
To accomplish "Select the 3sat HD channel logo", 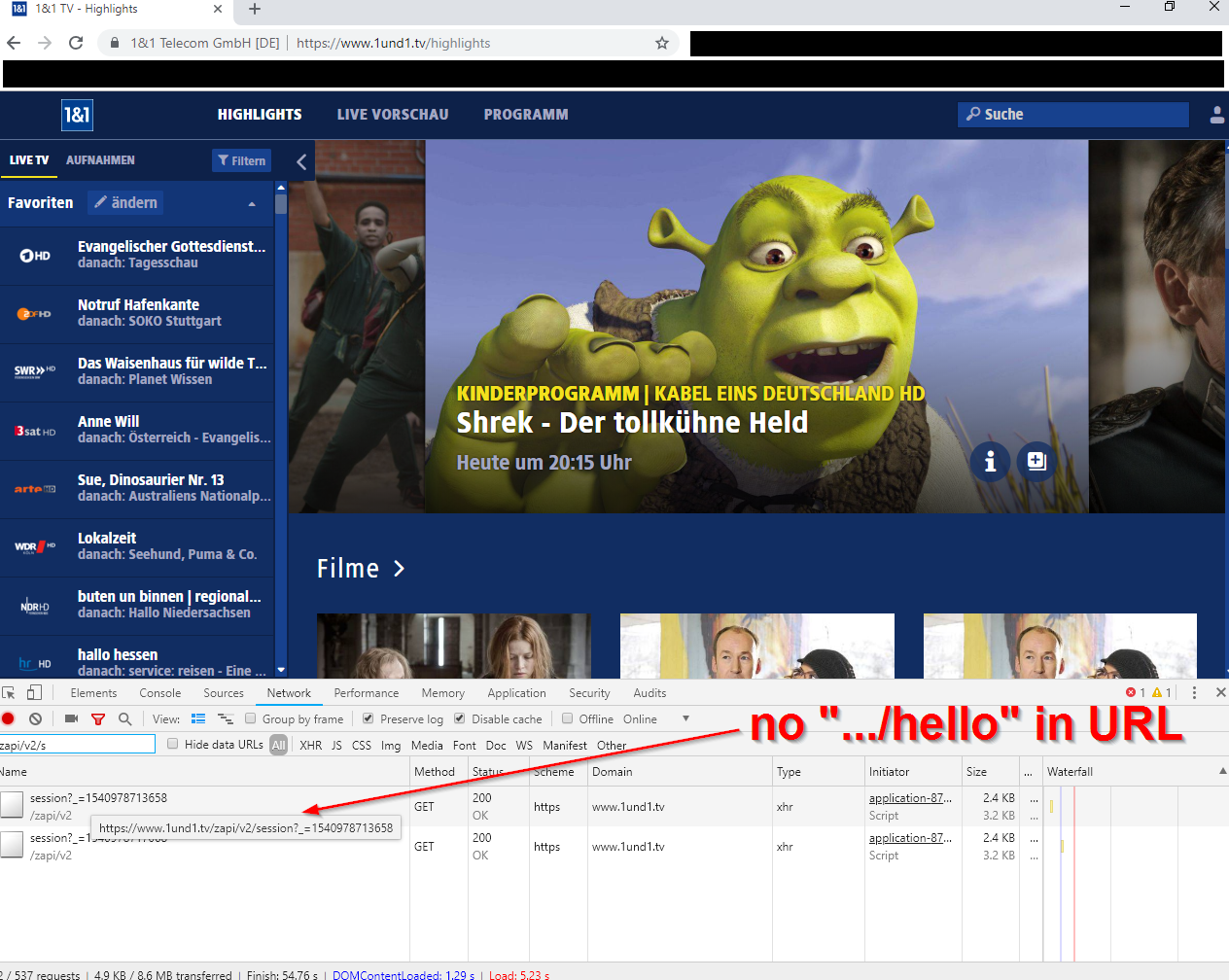I will coord(35,431).
